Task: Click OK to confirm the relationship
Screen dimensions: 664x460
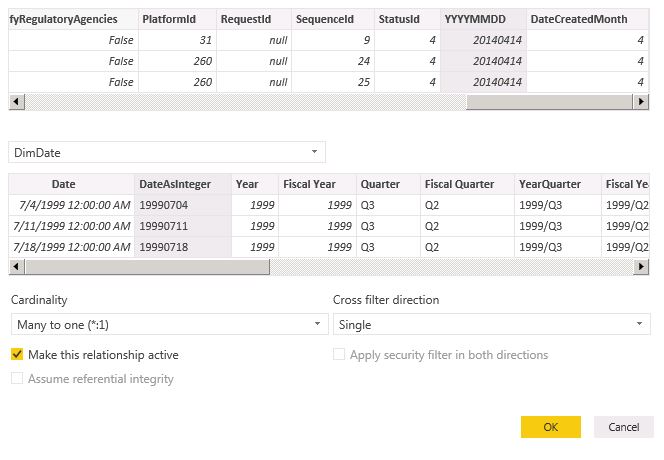Action: point(550,427)
